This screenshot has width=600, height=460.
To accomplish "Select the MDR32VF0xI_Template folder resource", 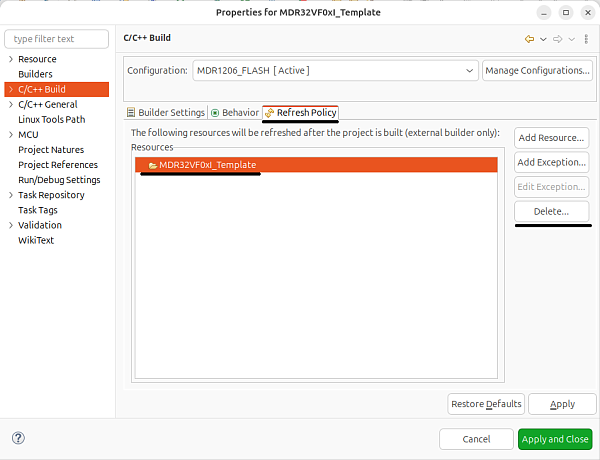I will pyautogui.click(x=207, y=165).
